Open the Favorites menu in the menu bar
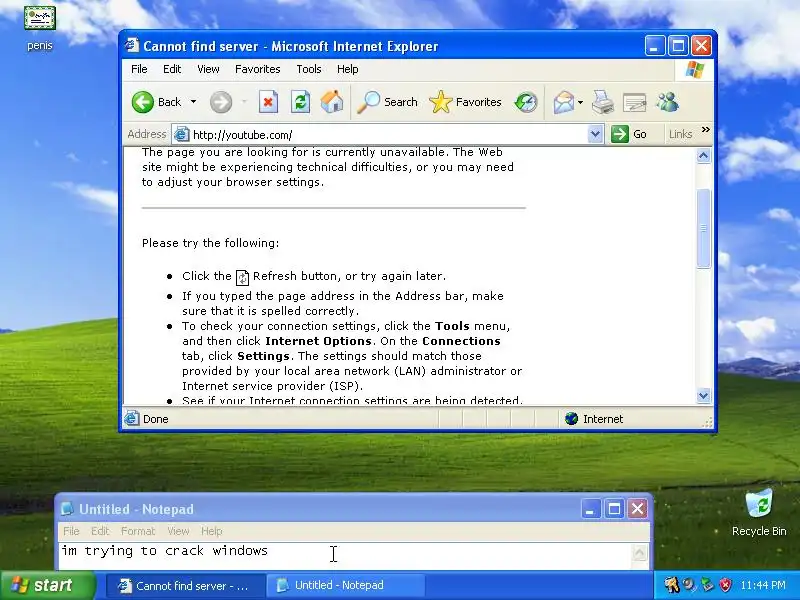Screen dimensions: 800x600 [x=258, y=69]
